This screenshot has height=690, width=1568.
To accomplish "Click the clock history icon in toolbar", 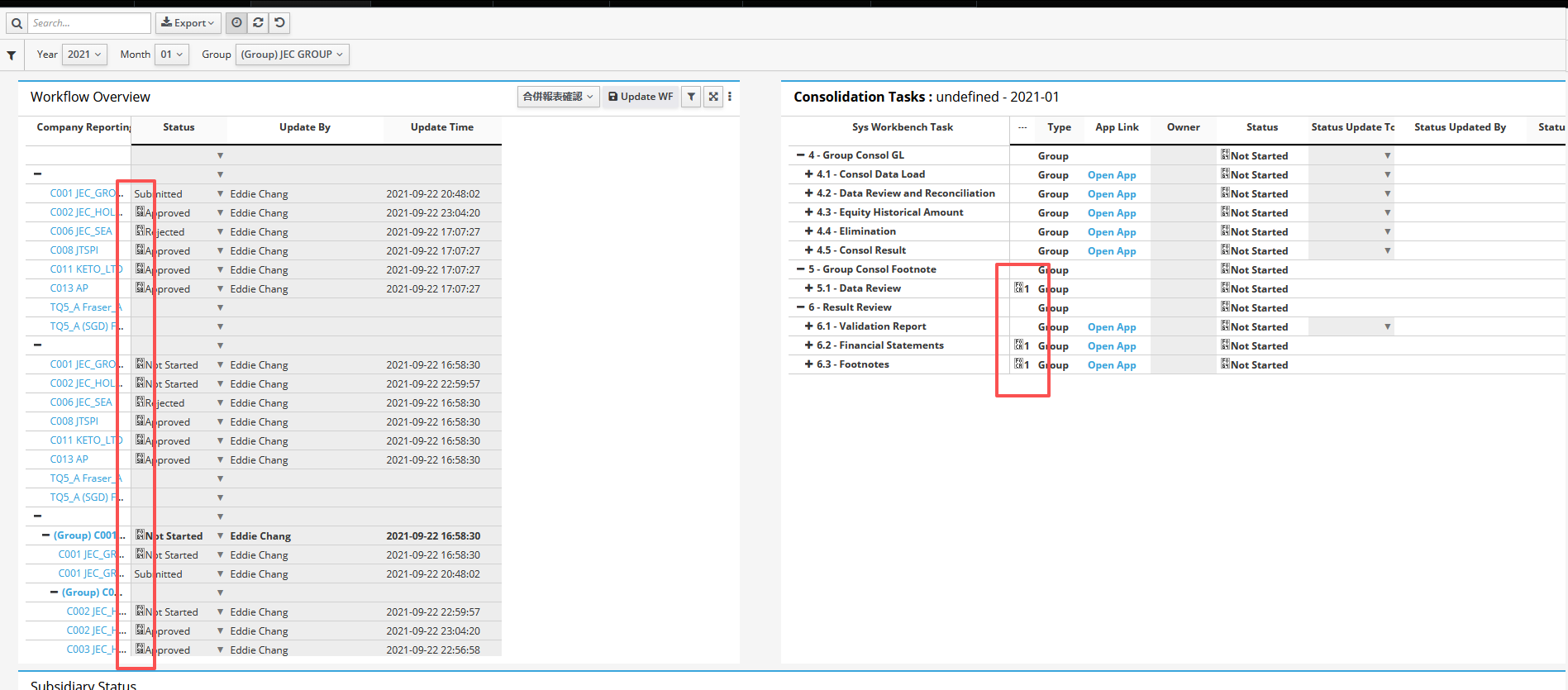I will [236, 23].
